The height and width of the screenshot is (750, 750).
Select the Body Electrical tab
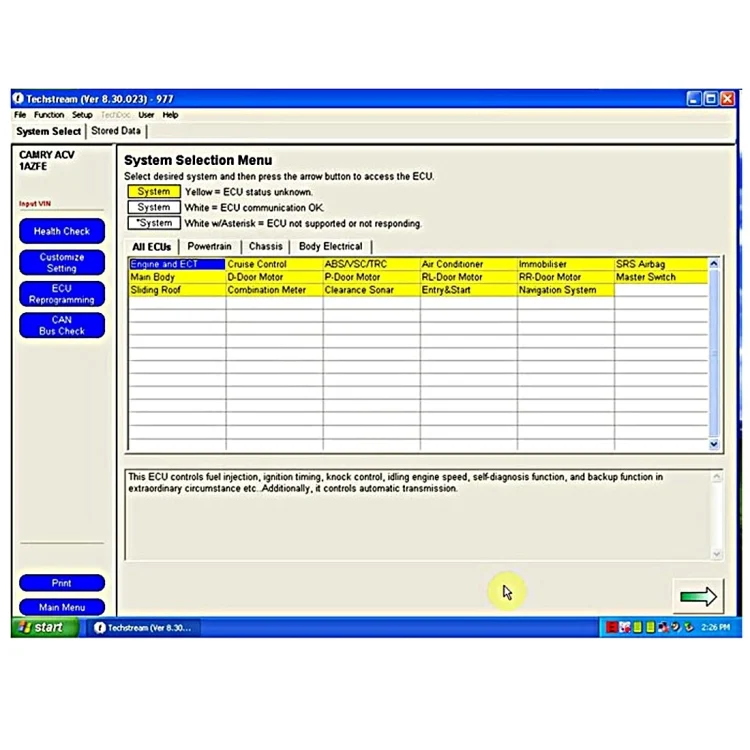coord(330,246)
